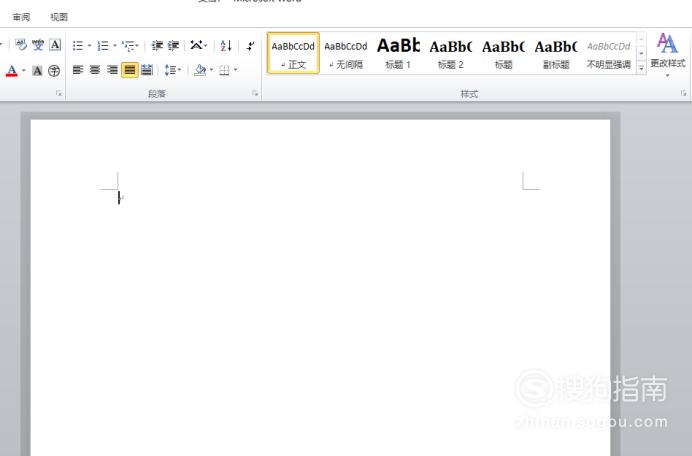The image size is (692, 456).
Task: Switch to the 审阅 ribbon tab
Action: (x=21, y=17)
